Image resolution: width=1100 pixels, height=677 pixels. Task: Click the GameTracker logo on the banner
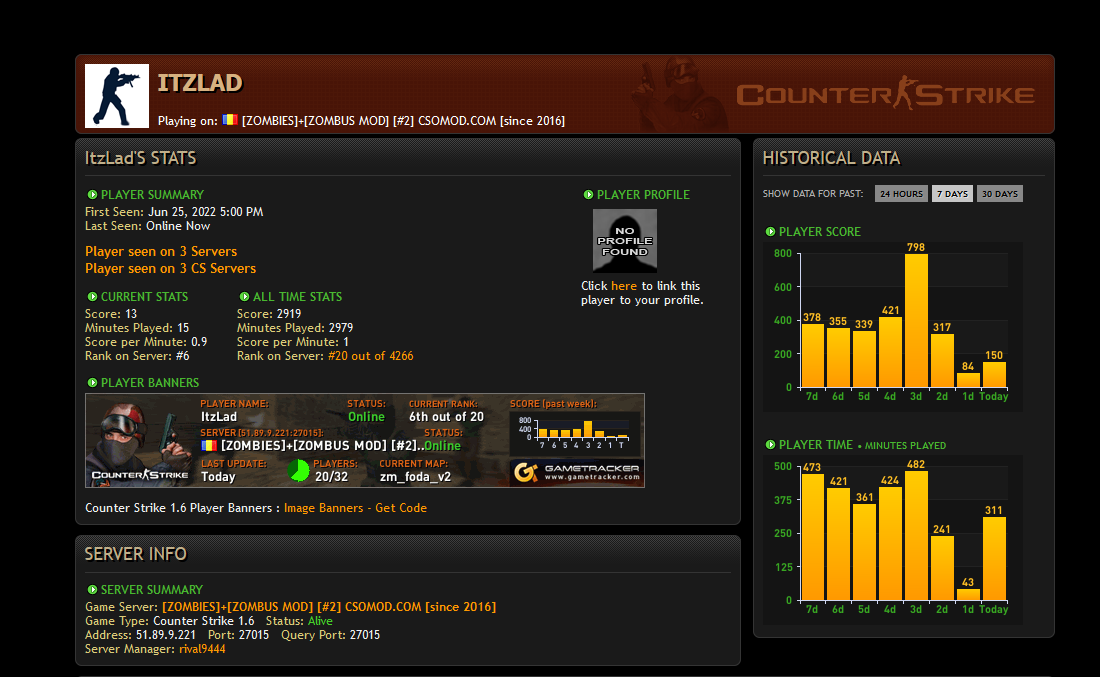[575, 472]
